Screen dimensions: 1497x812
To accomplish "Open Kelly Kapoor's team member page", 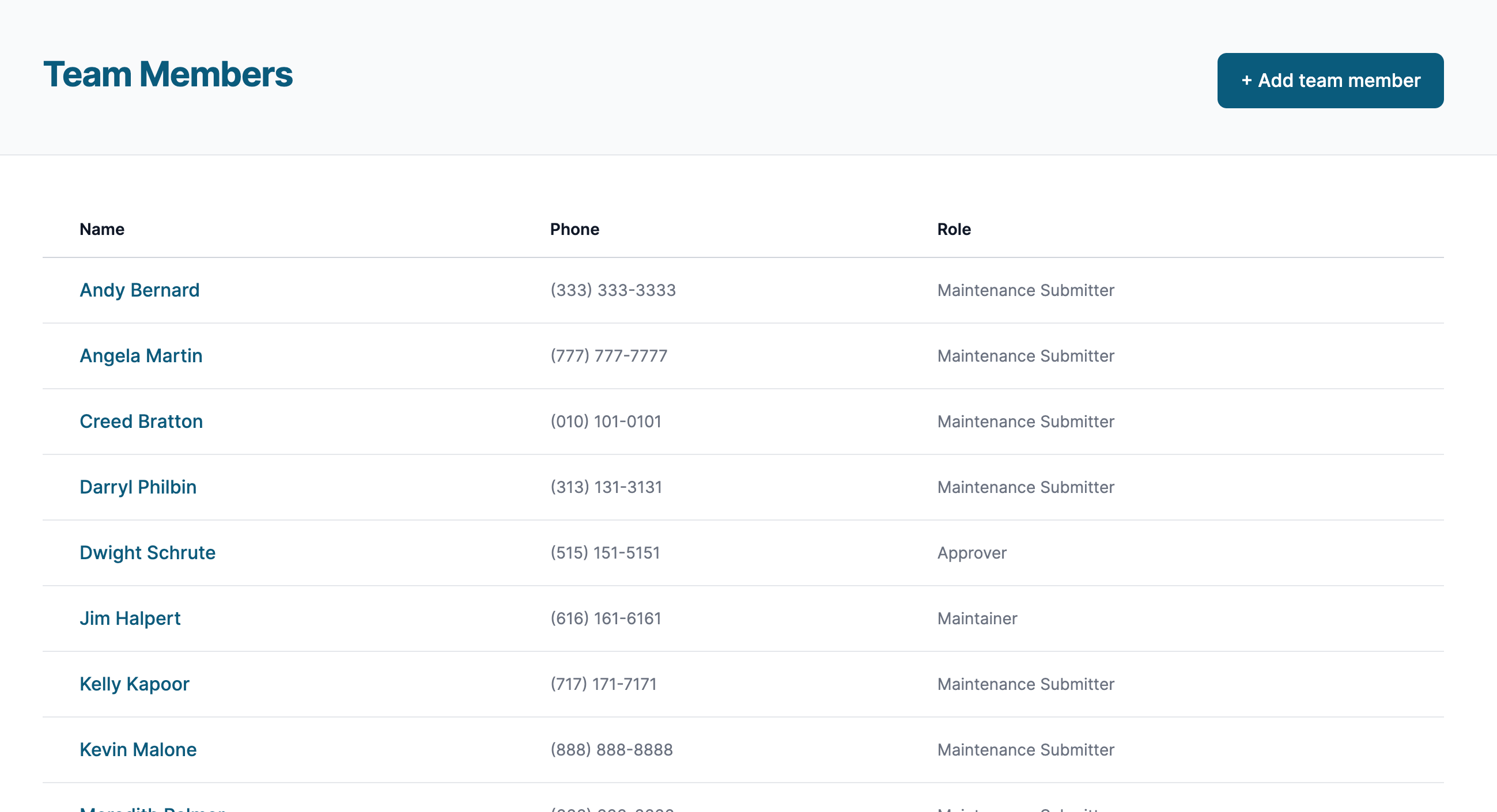I will (x=134, y=684).
